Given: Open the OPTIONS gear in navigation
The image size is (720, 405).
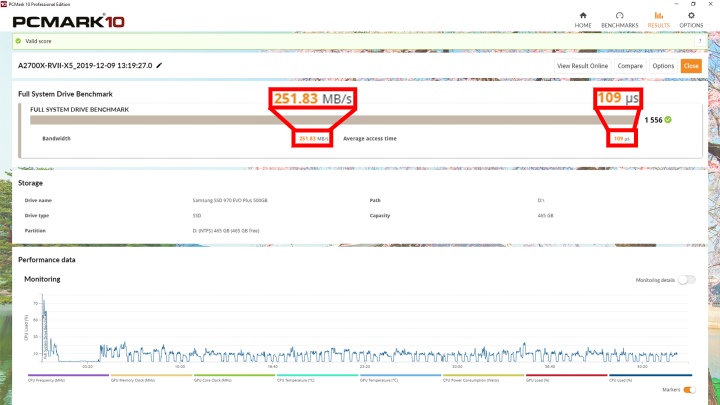Looking at the screenshot, I should (x=691, y=20).
